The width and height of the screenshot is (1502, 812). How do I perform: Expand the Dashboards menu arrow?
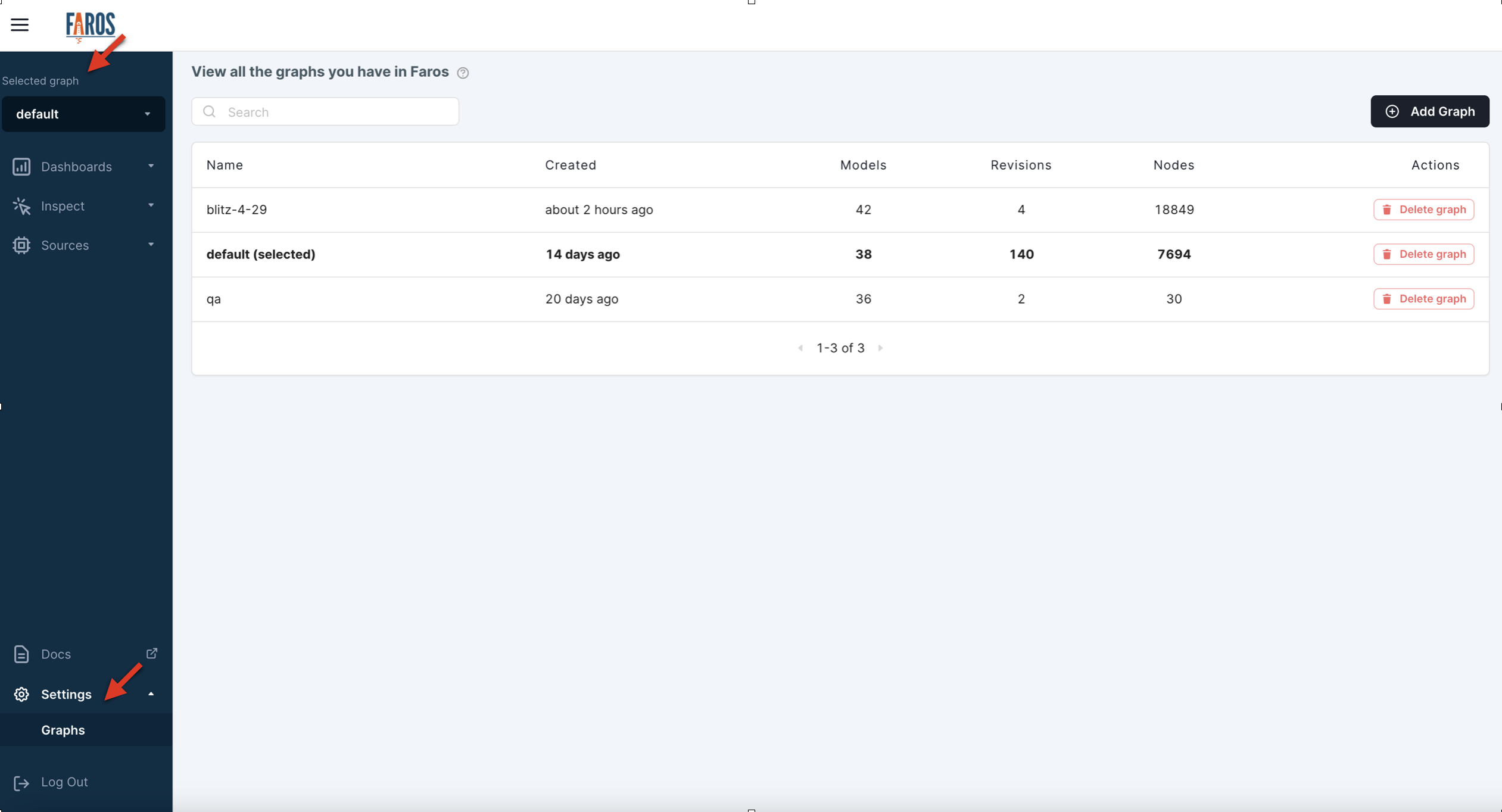coord(151,166)
